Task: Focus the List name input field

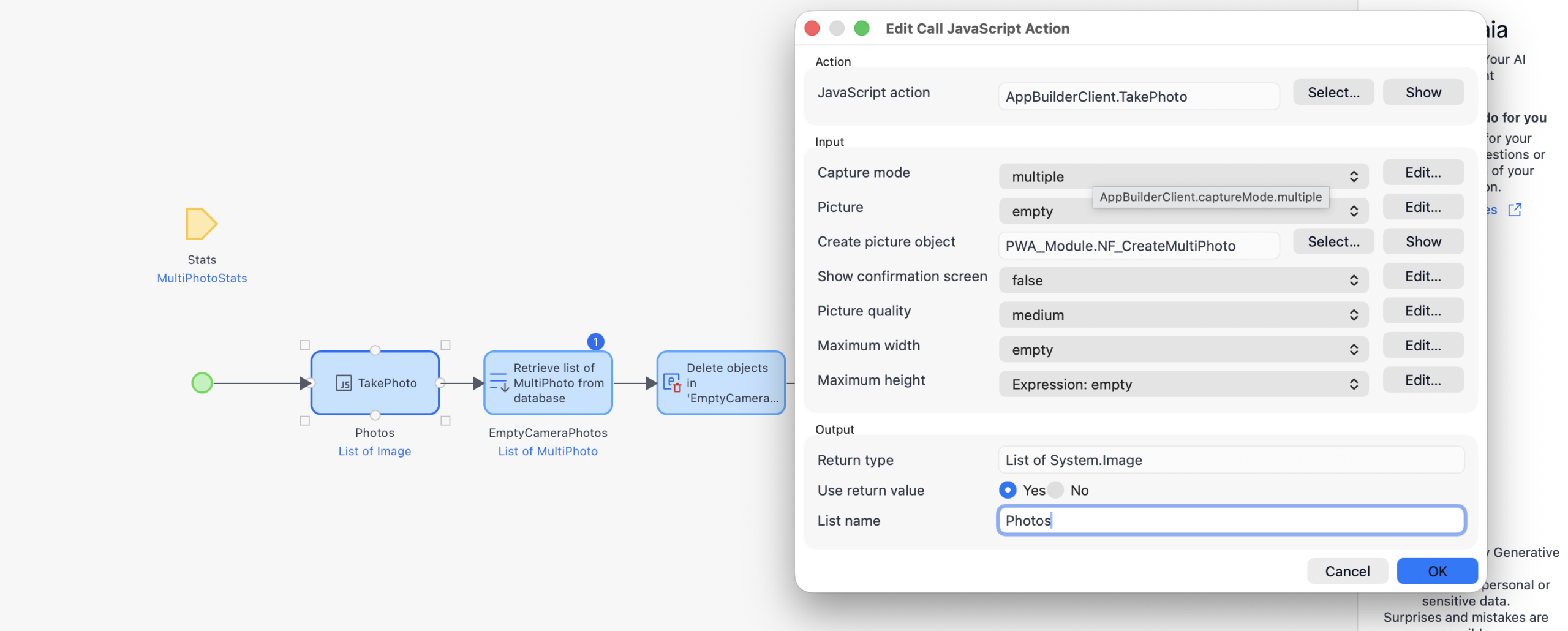Action: click(1231, 521)
